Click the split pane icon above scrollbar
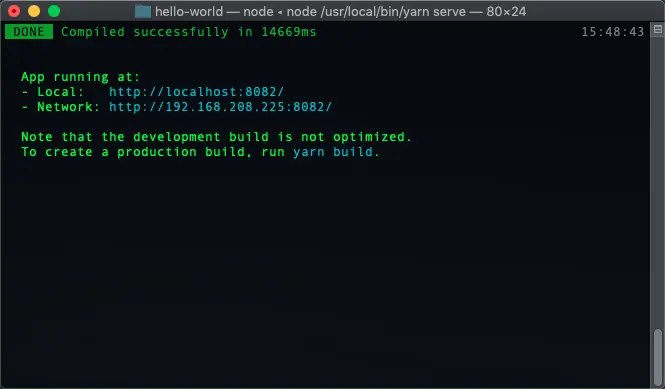This screenshot has height=389, width=665. click(x=658, y=29)
